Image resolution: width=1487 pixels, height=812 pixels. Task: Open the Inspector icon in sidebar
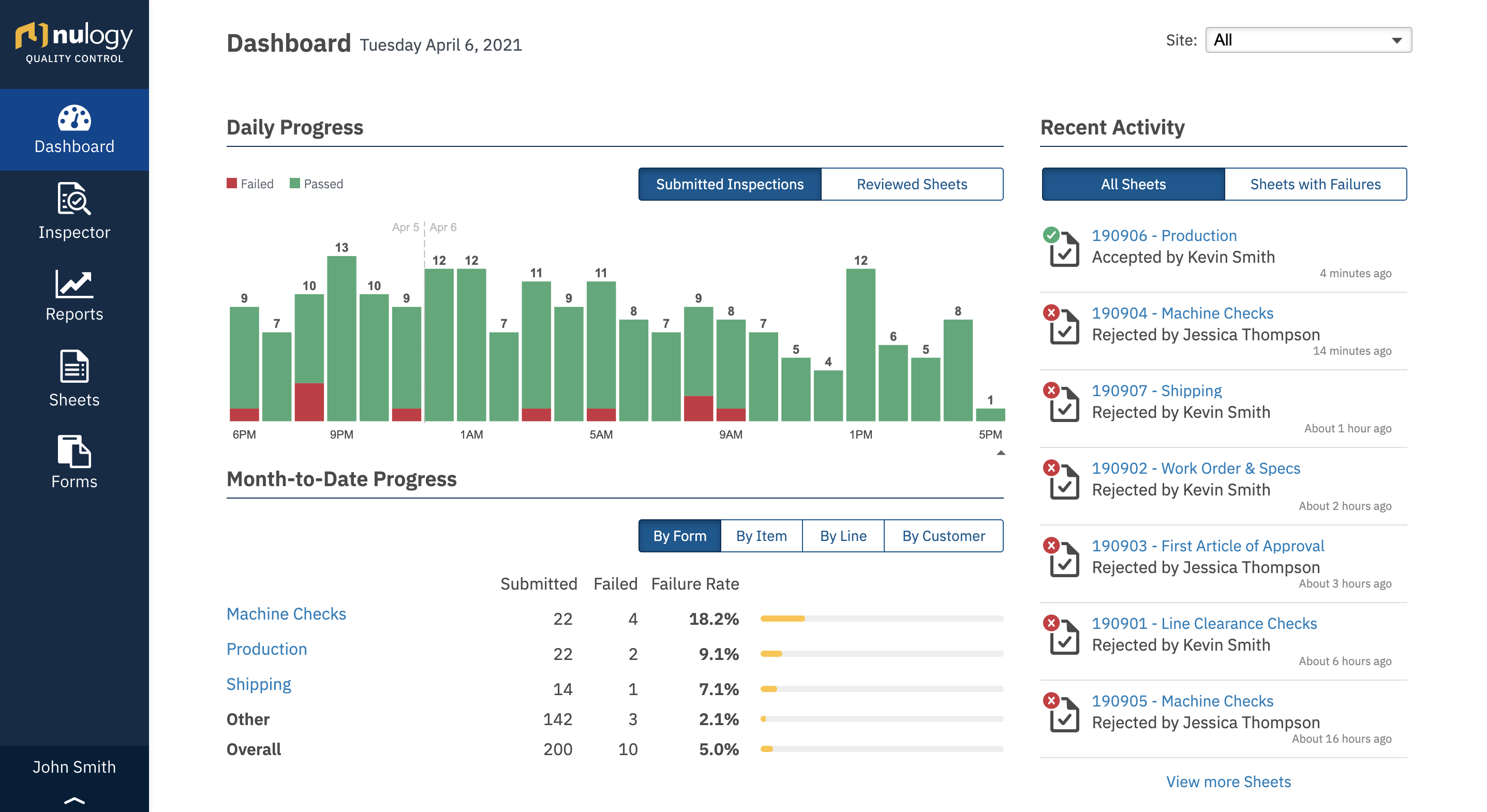[74, 199]
